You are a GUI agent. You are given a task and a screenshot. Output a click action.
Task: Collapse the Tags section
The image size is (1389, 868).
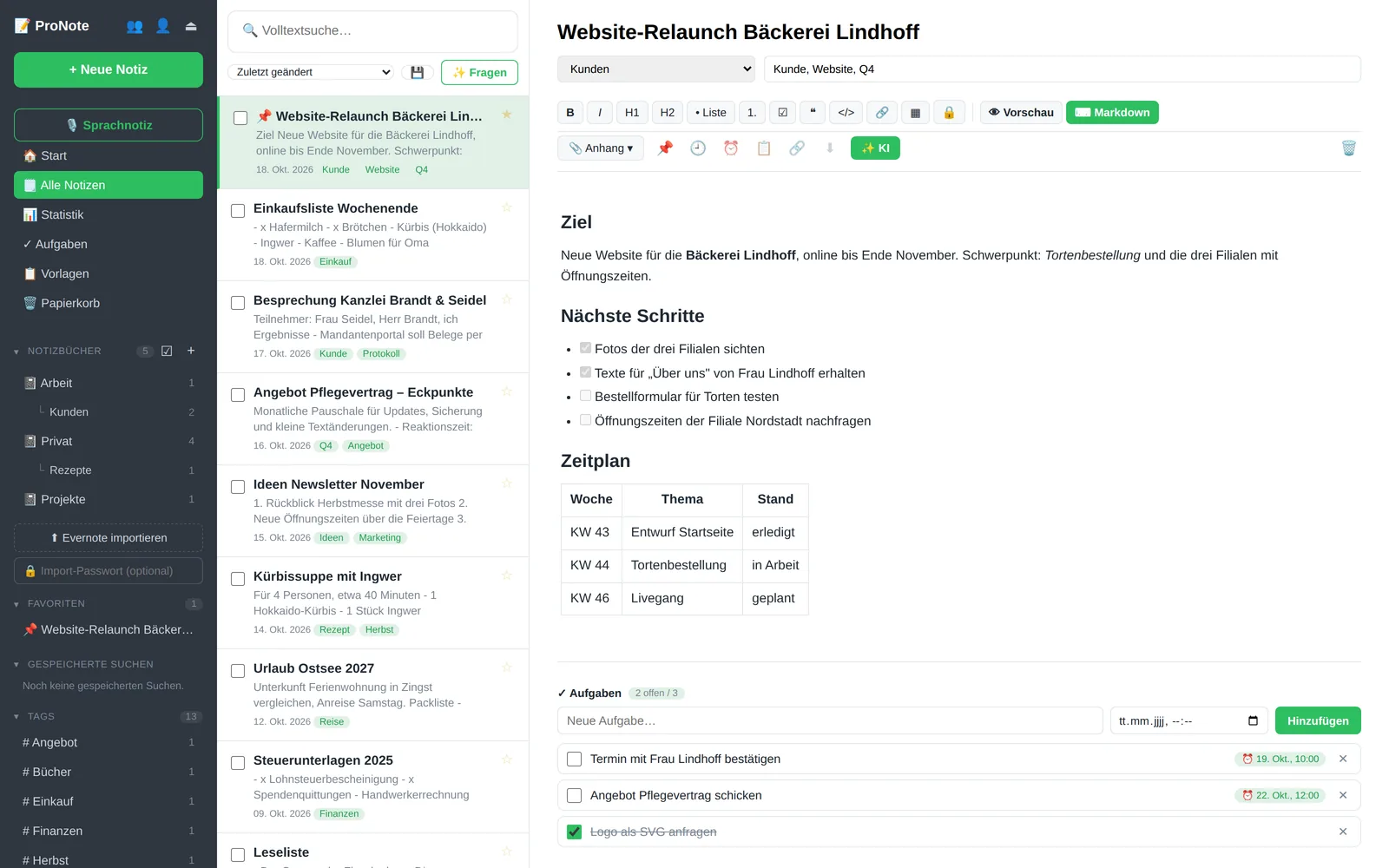click(16, 717)
